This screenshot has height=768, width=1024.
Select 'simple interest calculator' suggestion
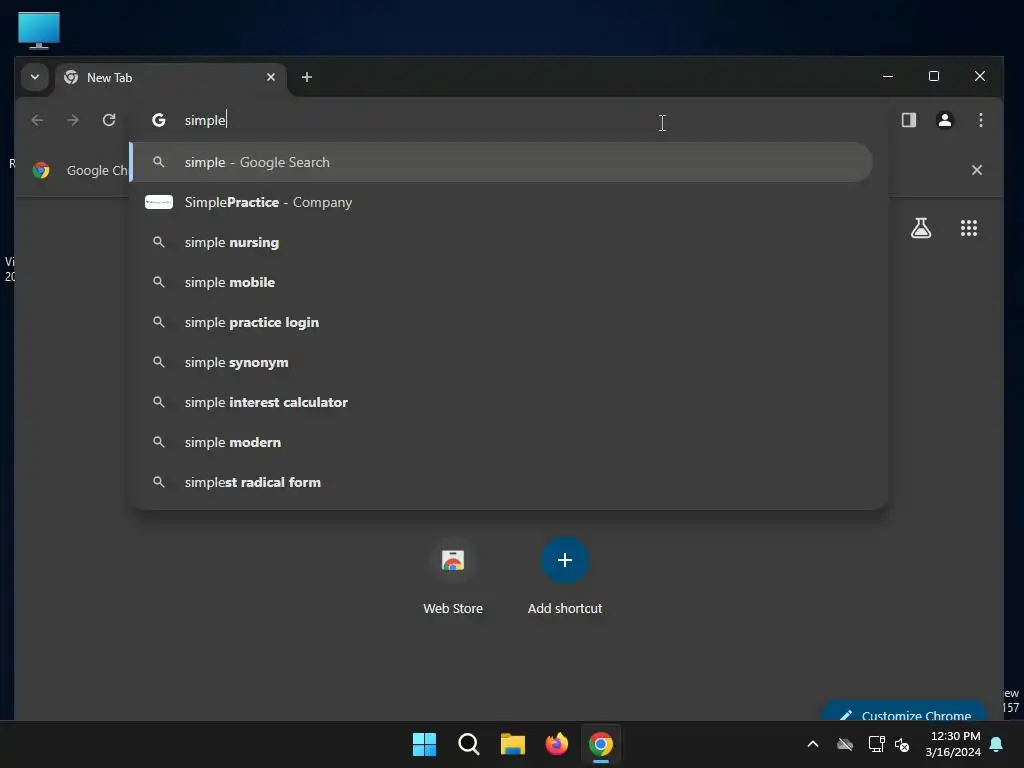pos(501,402)
